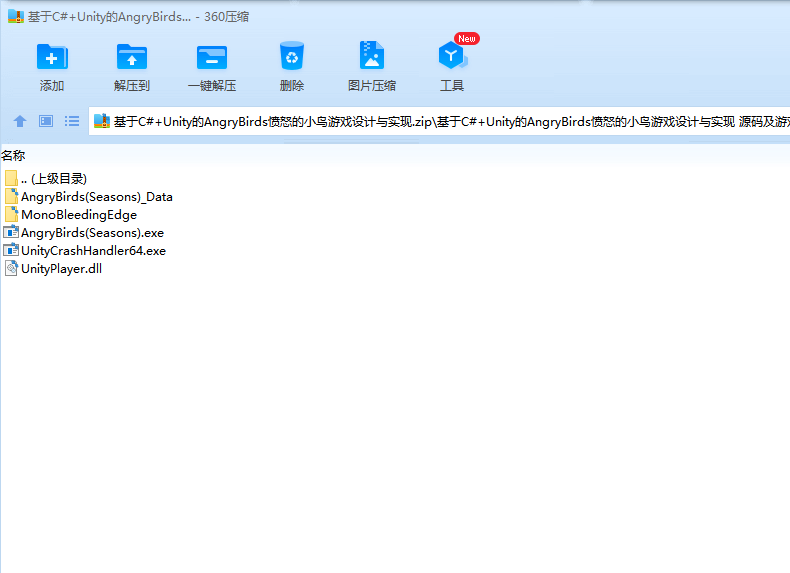The image size is (790, 573).
Task: Click the window title text 基于C#+Unity的AngryBirds
Action: (x=109, y=17)
